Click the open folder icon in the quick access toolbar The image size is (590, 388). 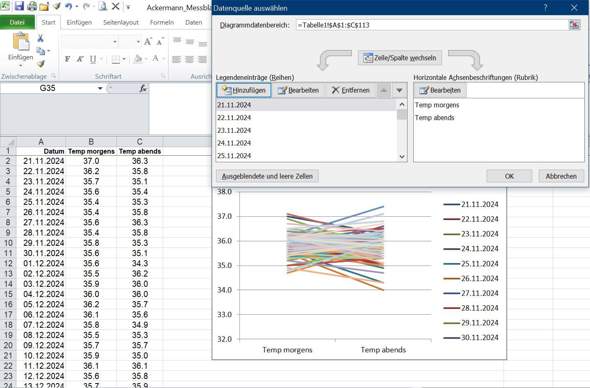coord(44,6)
